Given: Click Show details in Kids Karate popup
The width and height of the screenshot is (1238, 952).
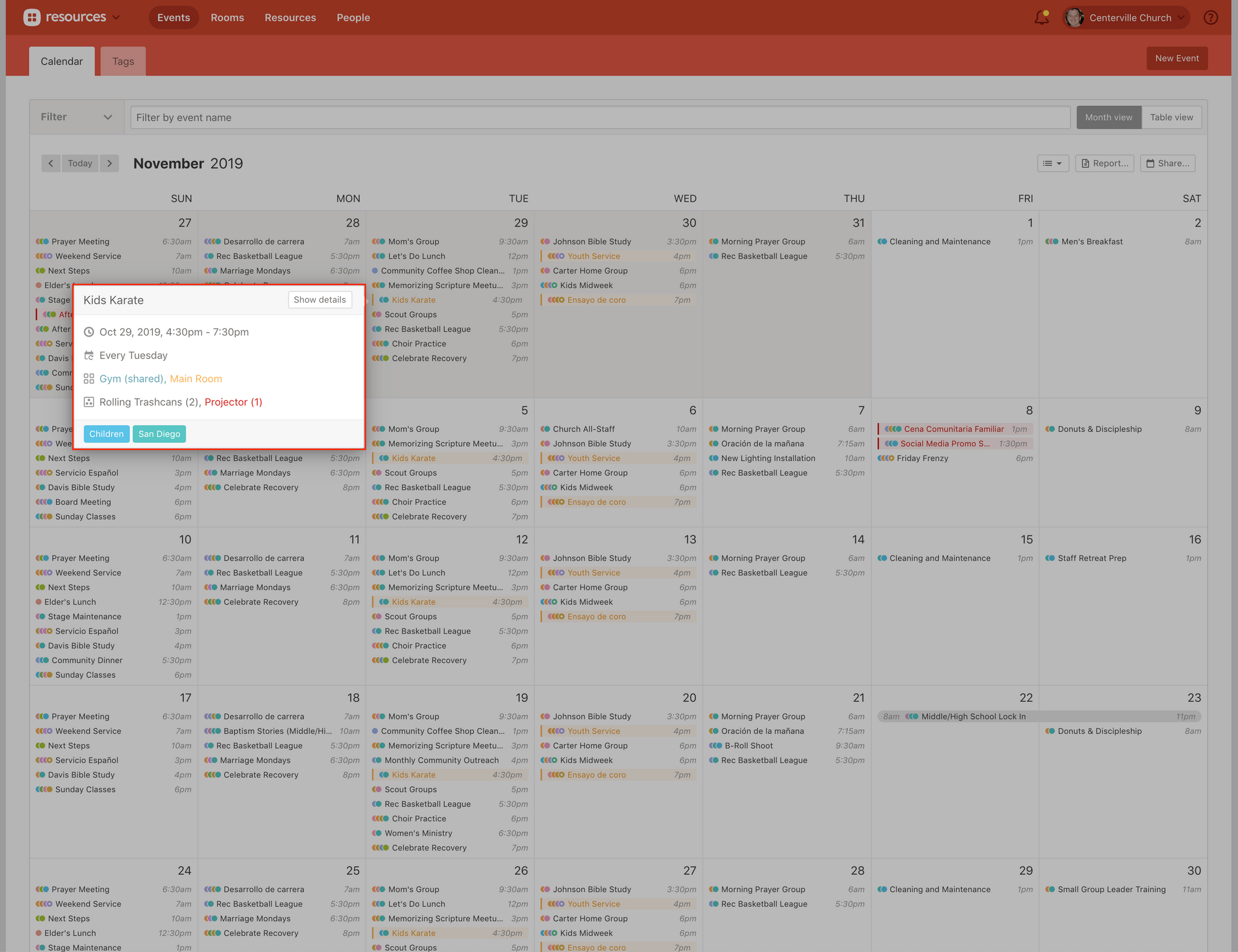Looking at the screenshot, I should [x=319, y=300].
